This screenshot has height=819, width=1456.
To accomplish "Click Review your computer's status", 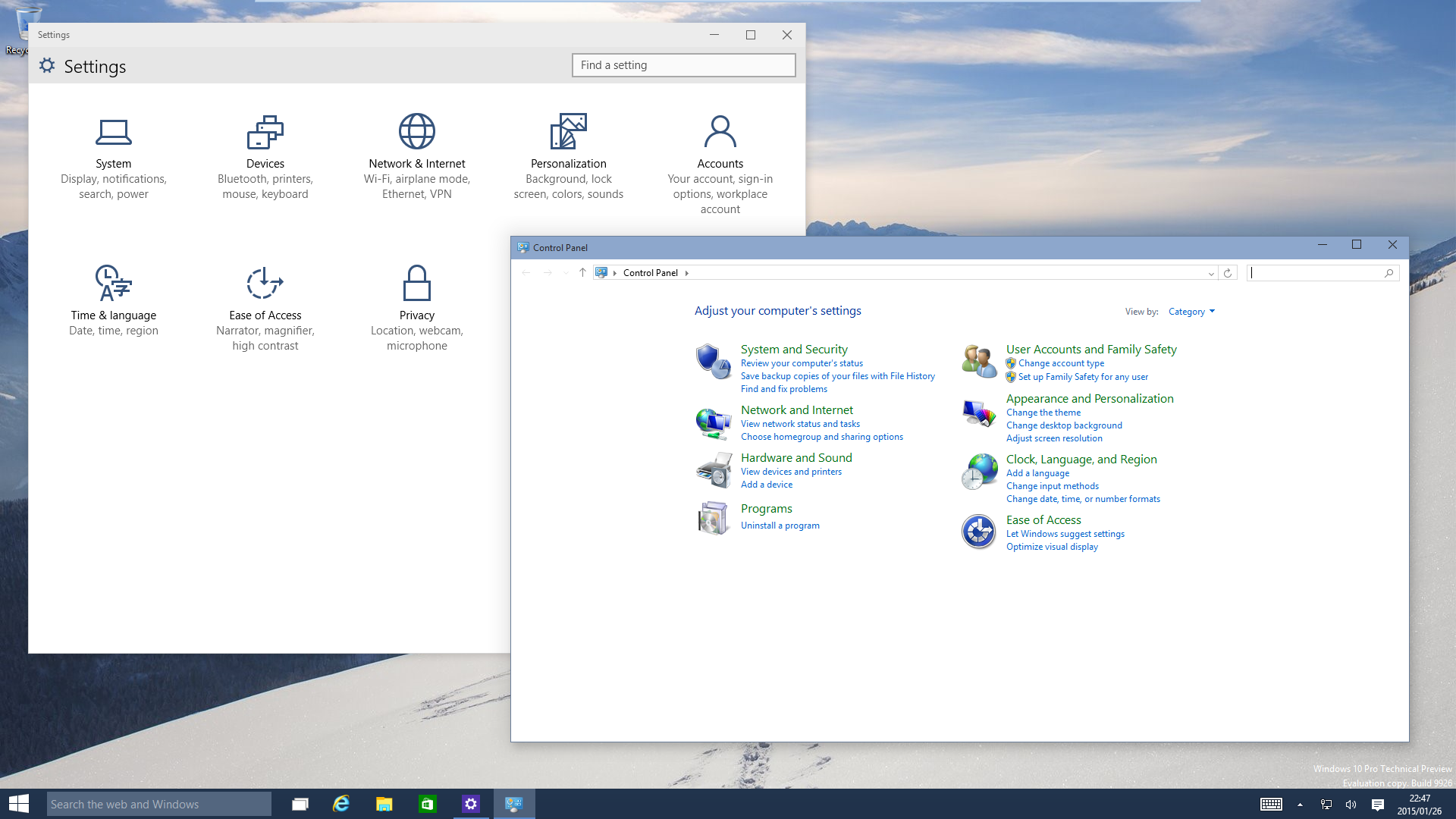I will (802, 363).
